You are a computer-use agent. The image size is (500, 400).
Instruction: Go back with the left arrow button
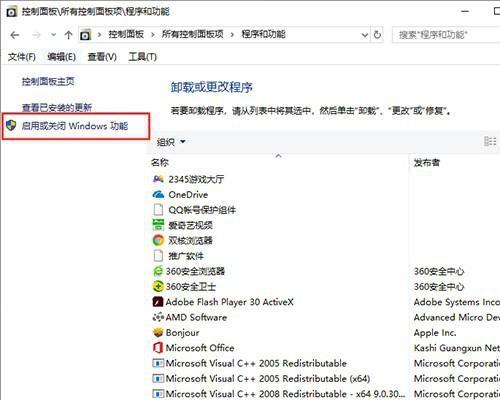pyautogui.click(x=15, y=35)
